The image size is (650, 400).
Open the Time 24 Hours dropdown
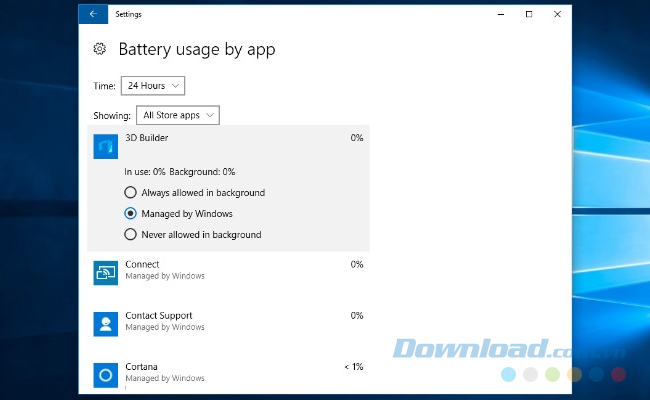(x=153, y=86)
